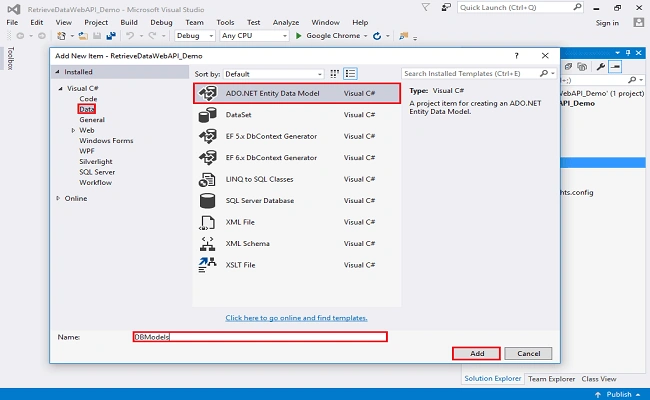Toggle Solution Explorer Preview Selected Items

pos(615,66)
